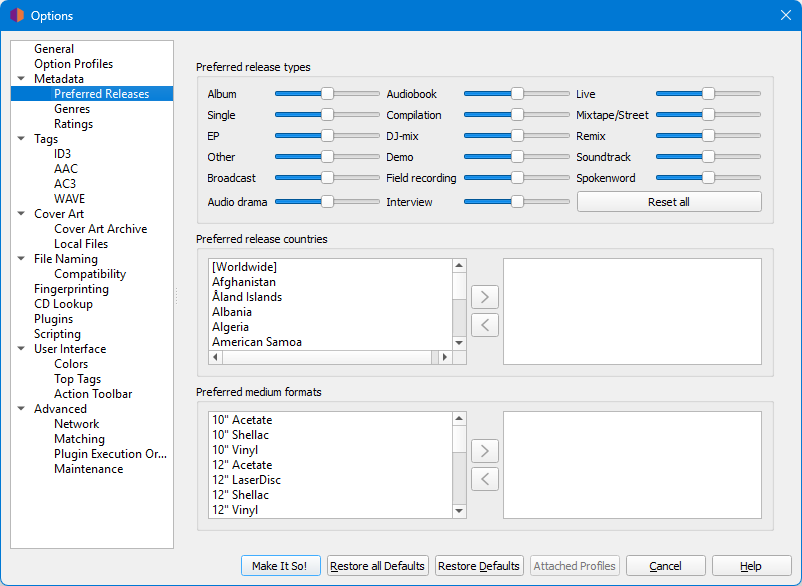Click remove arrow for preferred release countries

click(484, 325)
